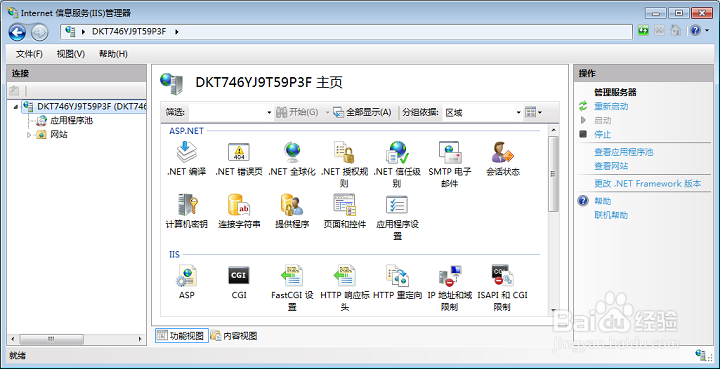
Task: Click the 停止 action link
Action: click(x=603, y=135)
